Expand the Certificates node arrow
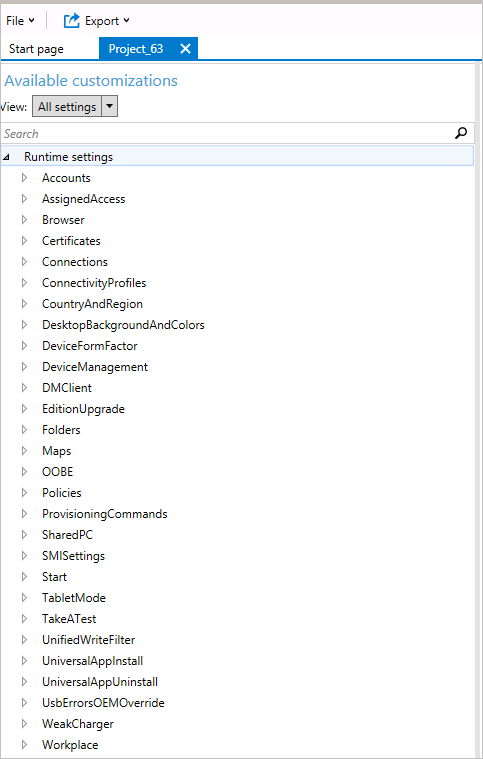483x759 pixels. click(24, 241)
